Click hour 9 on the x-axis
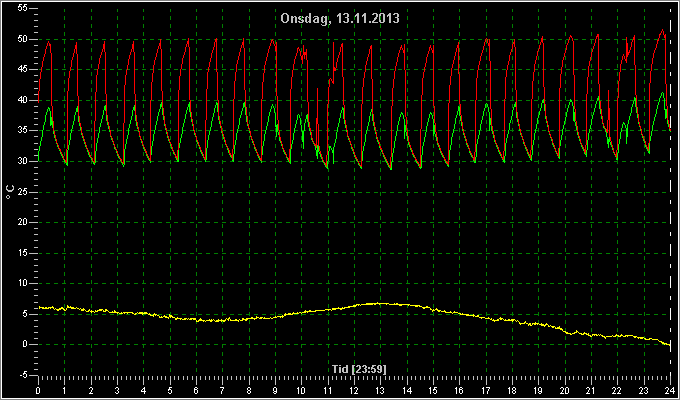 coord(275,390)
